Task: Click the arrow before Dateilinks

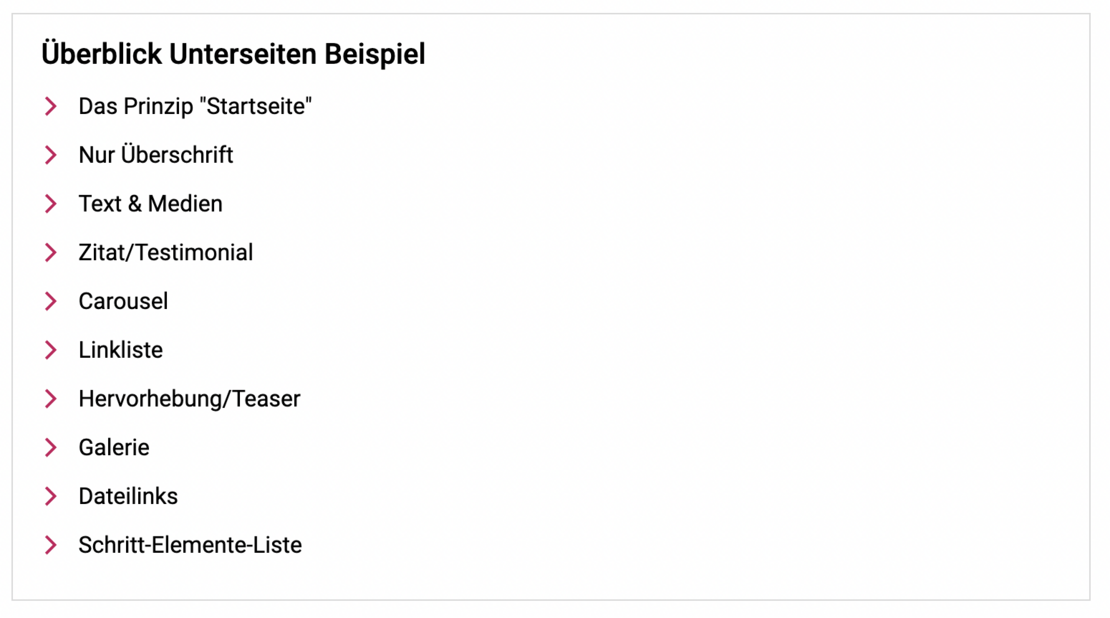Action: pyautogui.click(x=51, y=496)
